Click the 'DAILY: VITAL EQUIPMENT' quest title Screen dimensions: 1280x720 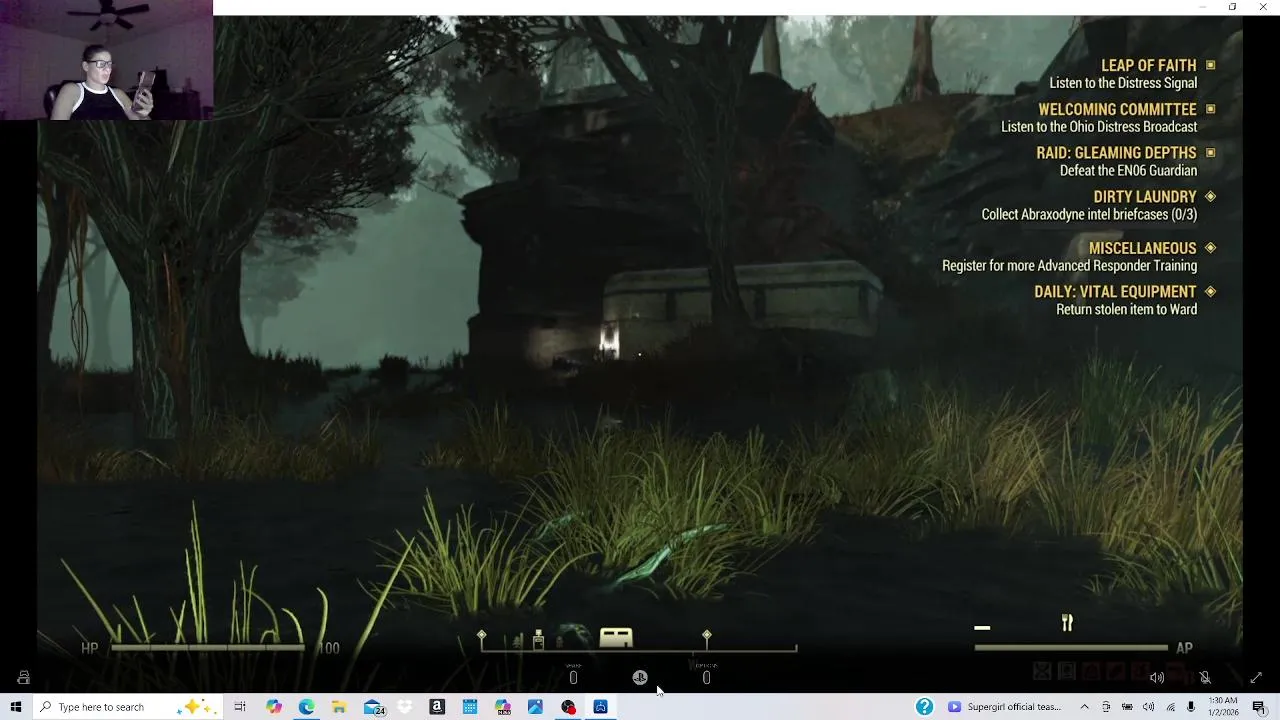pos(1115,292)
